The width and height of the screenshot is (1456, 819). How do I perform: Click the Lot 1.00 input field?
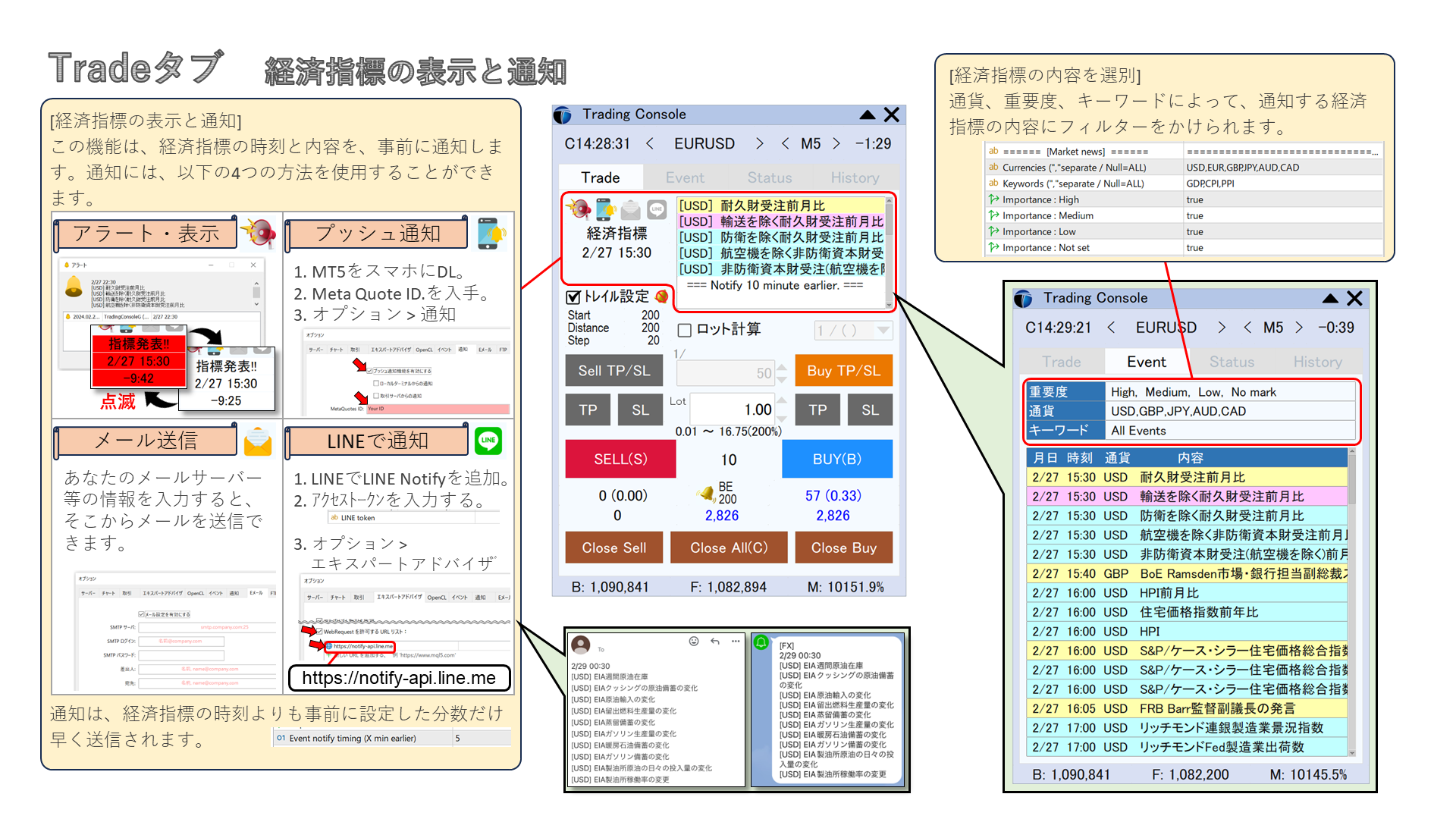point(731,409)
